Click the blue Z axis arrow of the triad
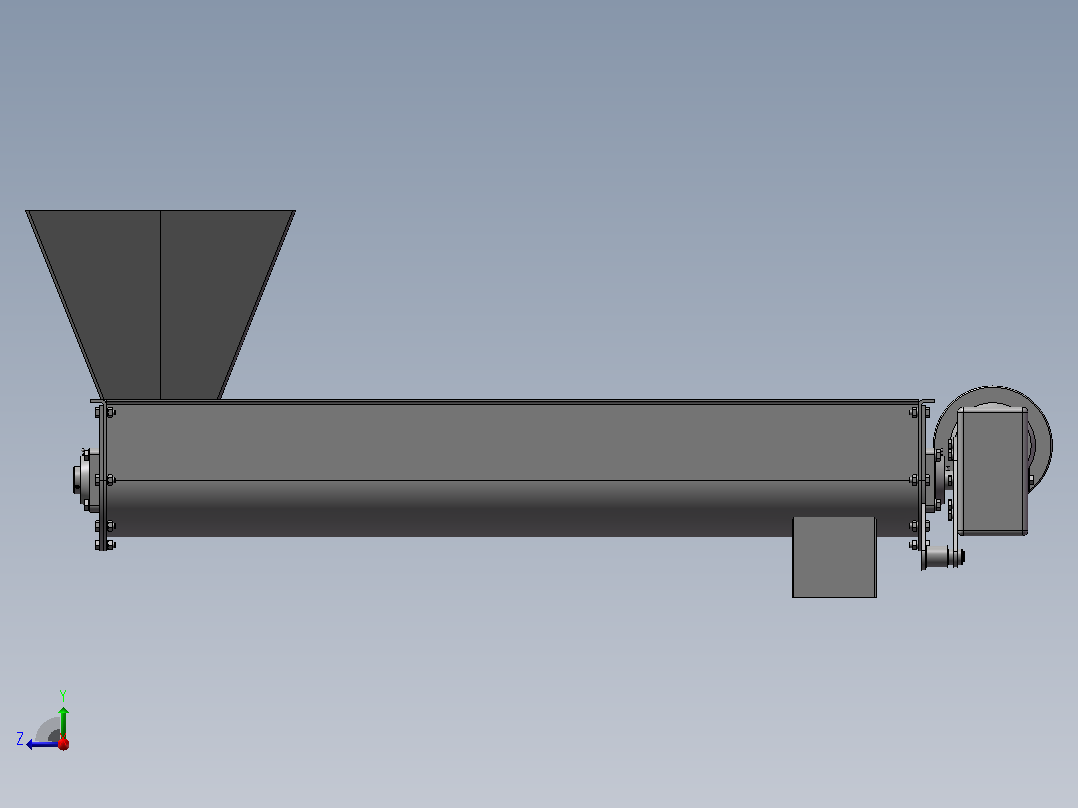The width and height of the screenshot is (1078, 808). point(41,744)
